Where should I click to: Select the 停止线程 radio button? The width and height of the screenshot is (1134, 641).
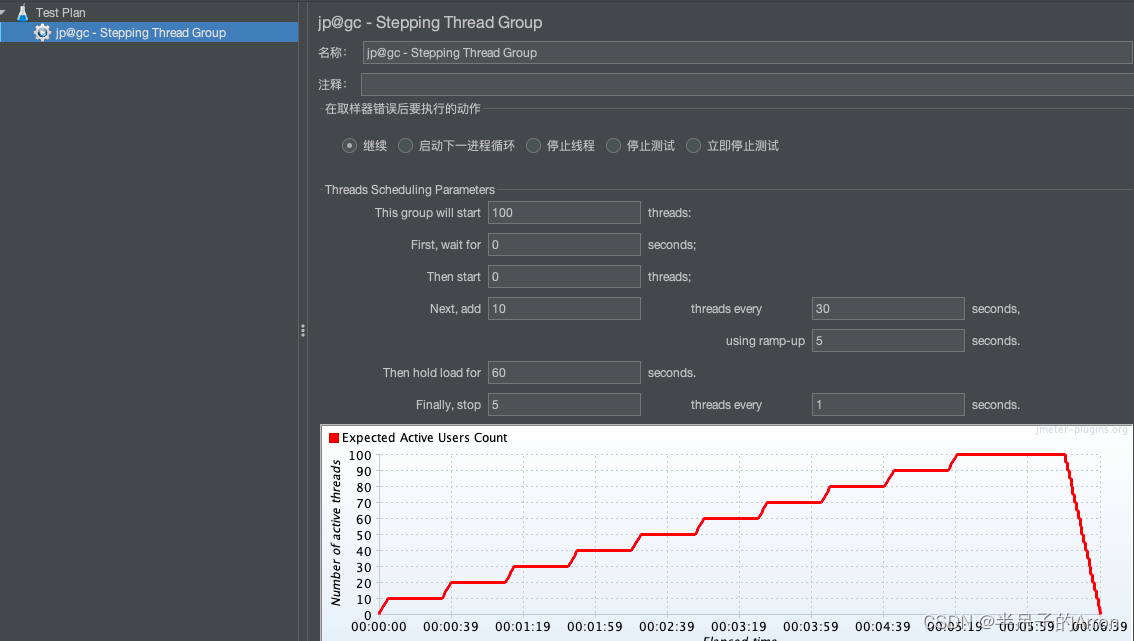533,145
